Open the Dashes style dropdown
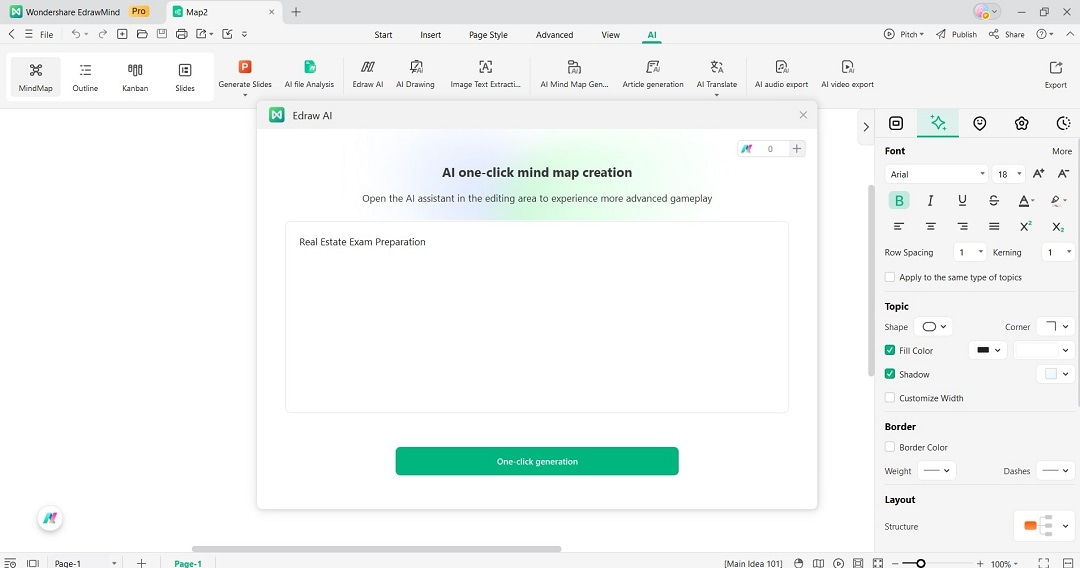This screenshot has width=1080, height=568. coord(1055,470)
